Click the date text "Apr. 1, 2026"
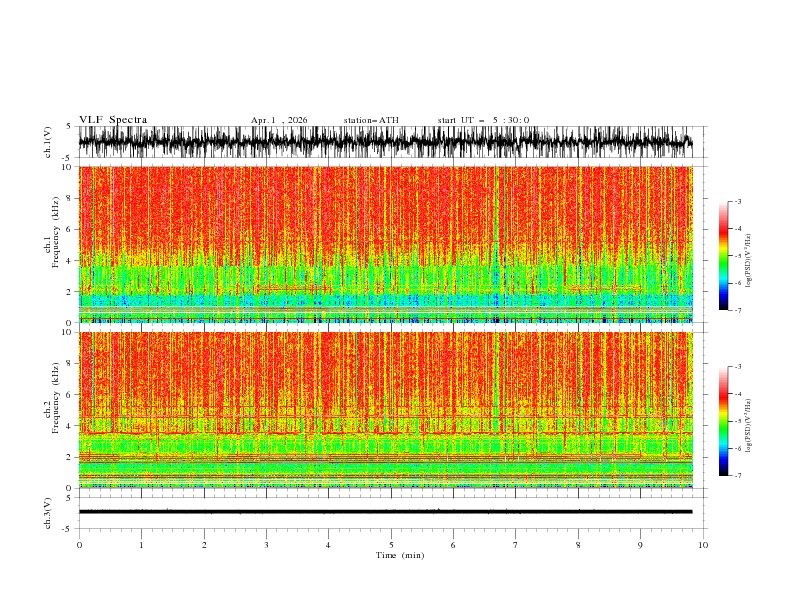The image size is (792, 612). pos(279,120)
